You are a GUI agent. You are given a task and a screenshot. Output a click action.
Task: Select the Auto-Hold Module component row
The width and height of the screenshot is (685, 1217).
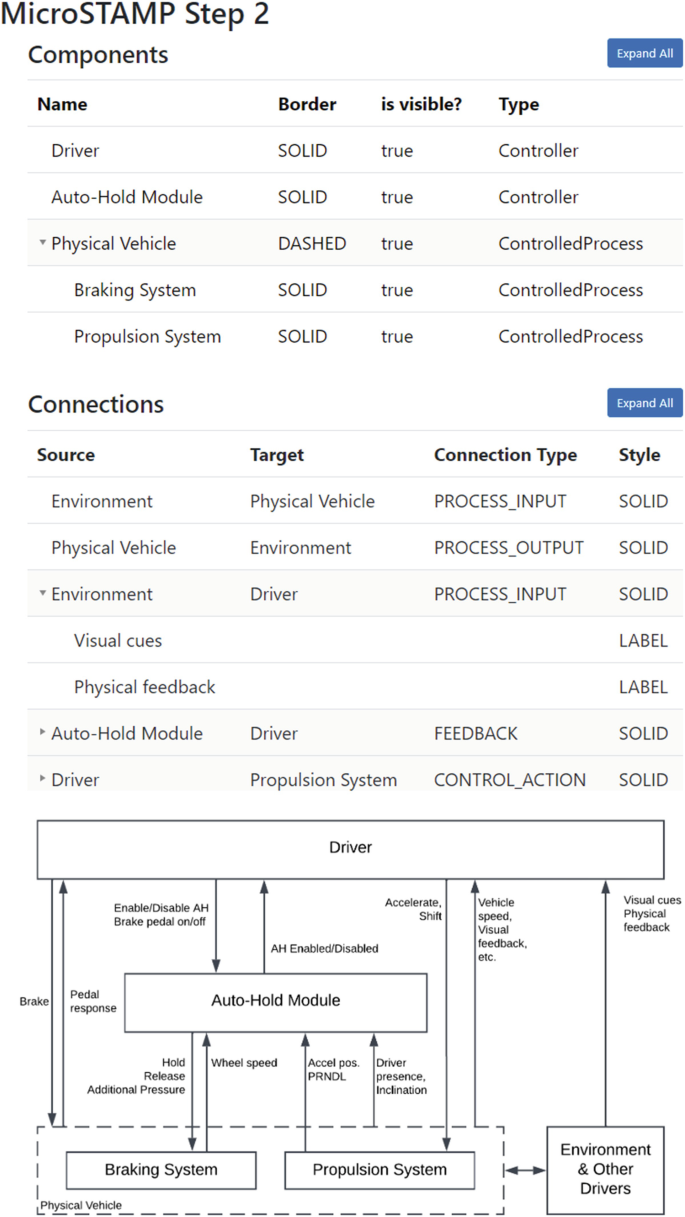point(127,196)
